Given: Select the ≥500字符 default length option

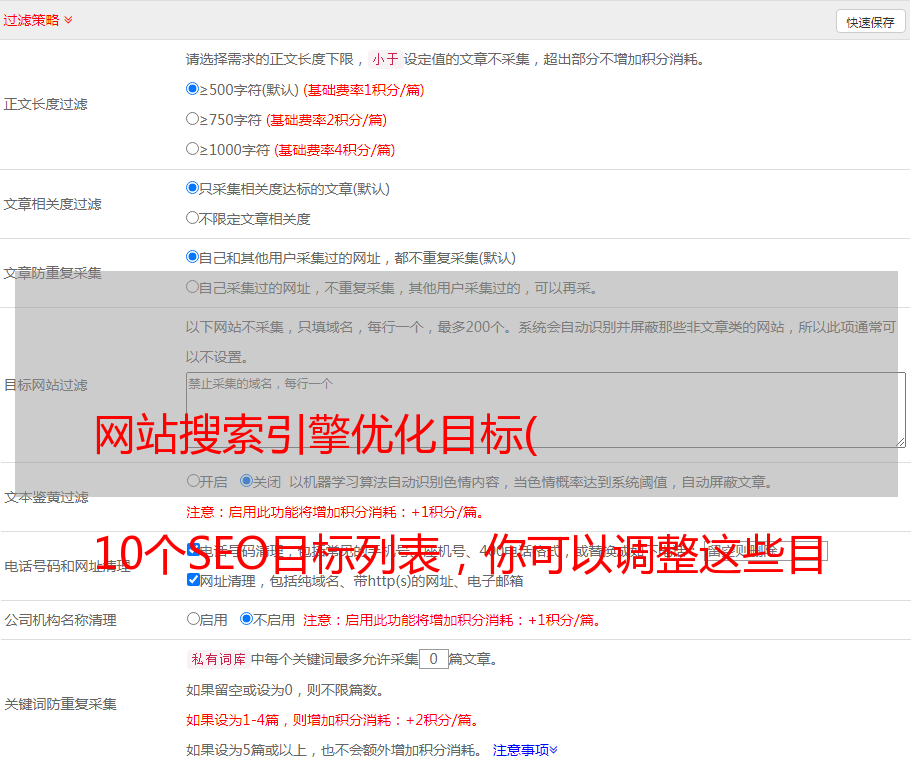Looking at the screenshot, I should tap(192, 89).
